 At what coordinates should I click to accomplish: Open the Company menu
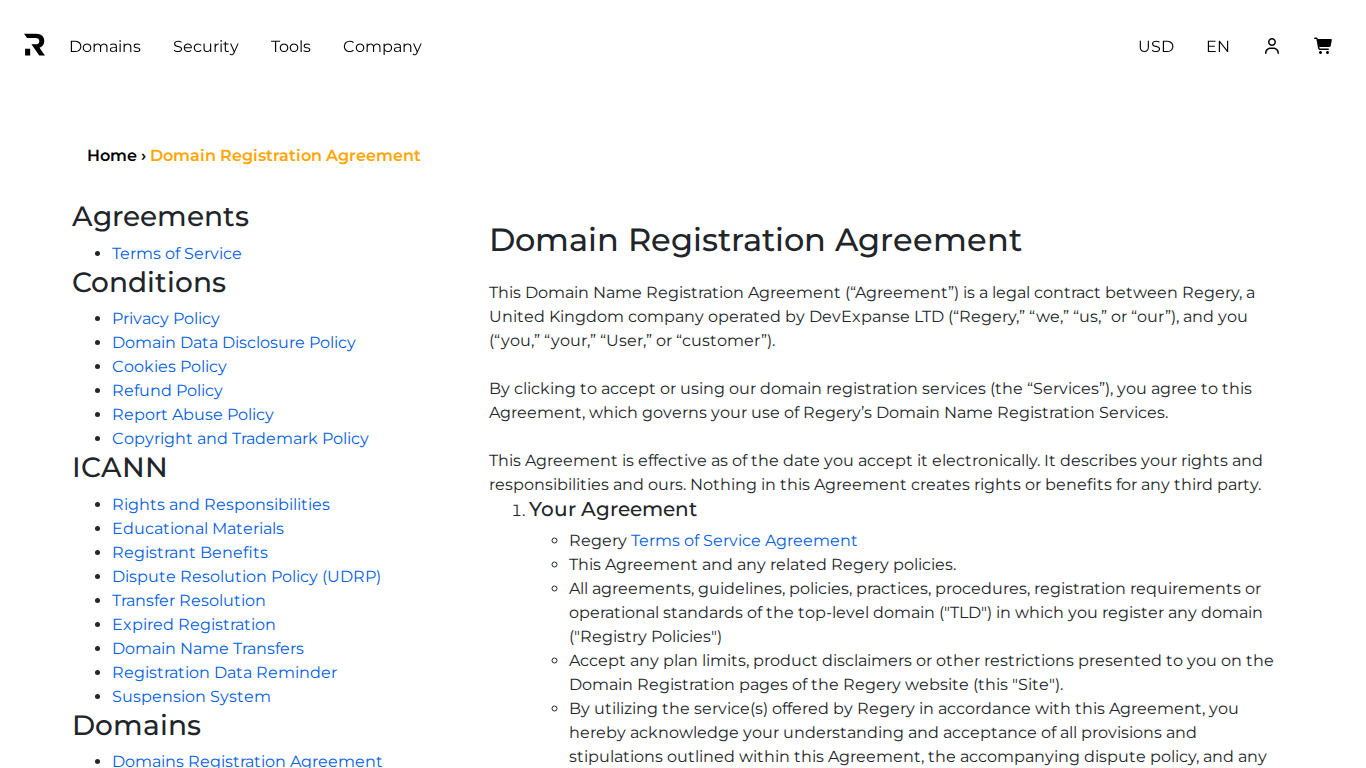[x=382, y=47]
